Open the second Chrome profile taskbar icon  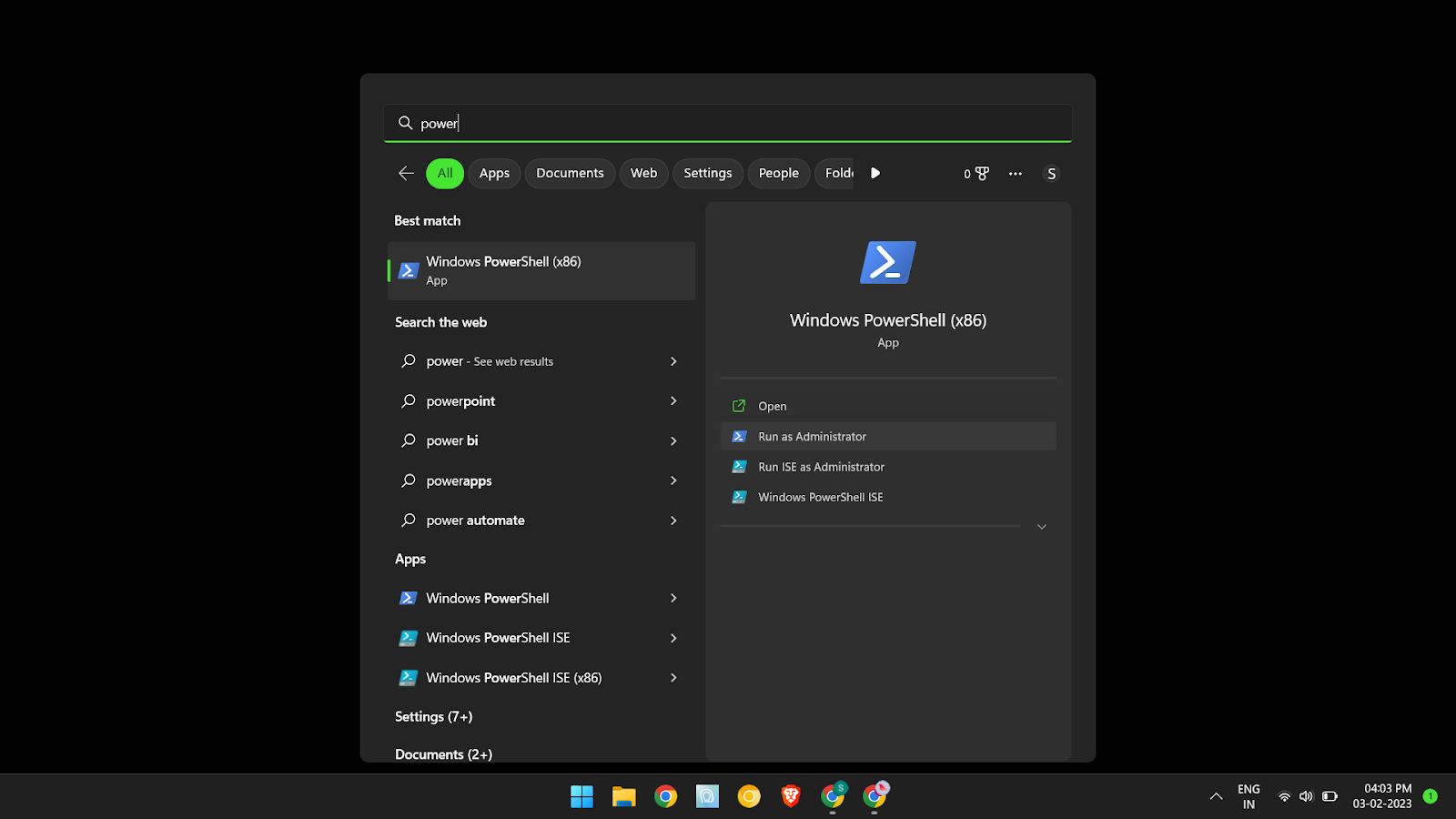click(833, 796)
